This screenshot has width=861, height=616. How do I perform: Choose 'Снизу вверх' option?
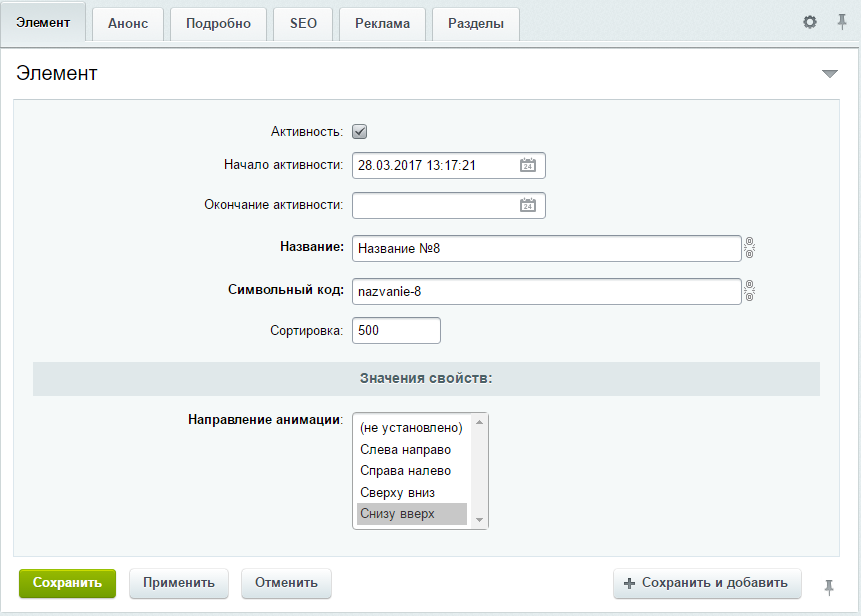pyautogui.click(x=412, y=514)
